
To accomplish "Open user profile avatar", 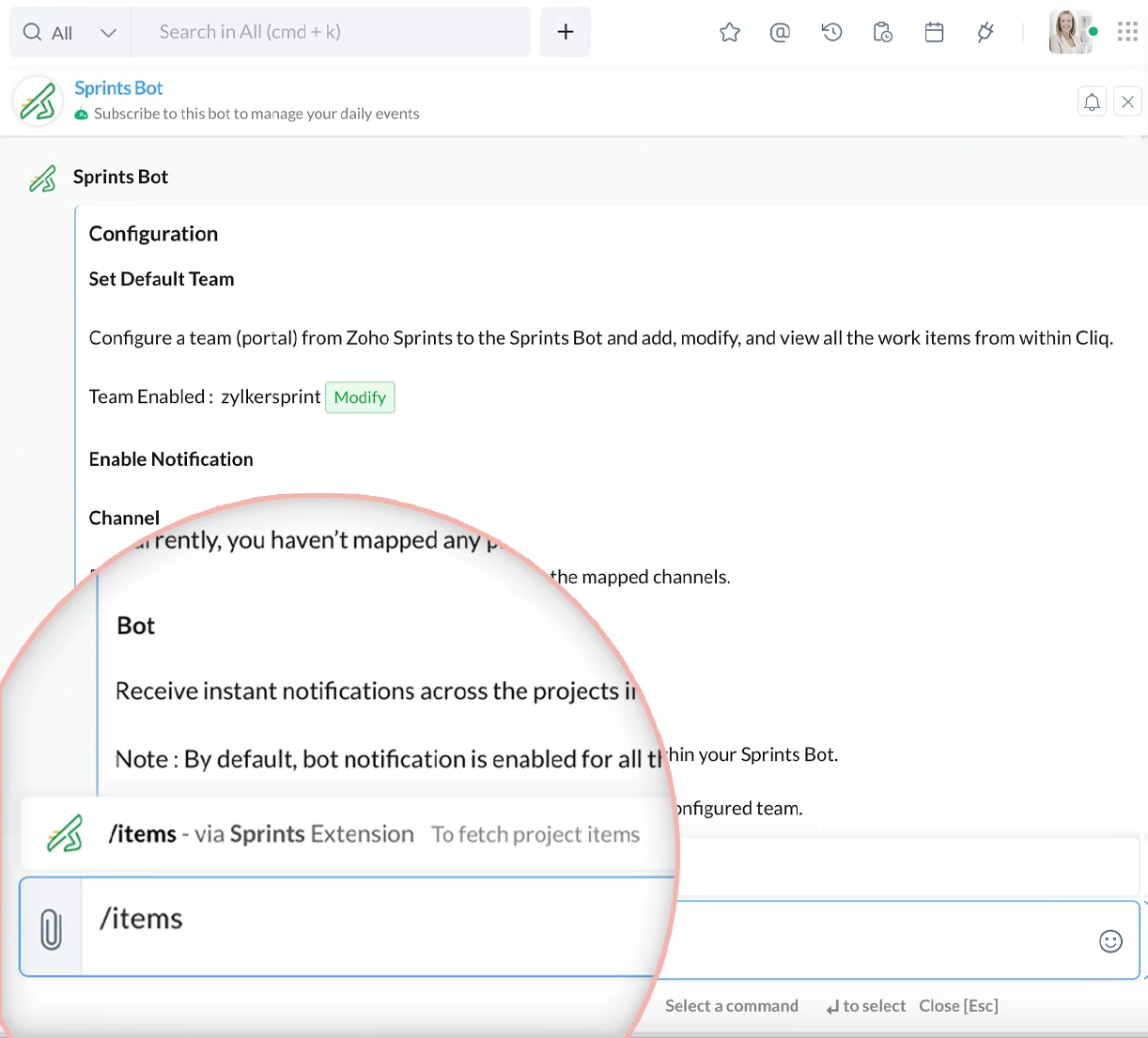I will [1070, 32].
